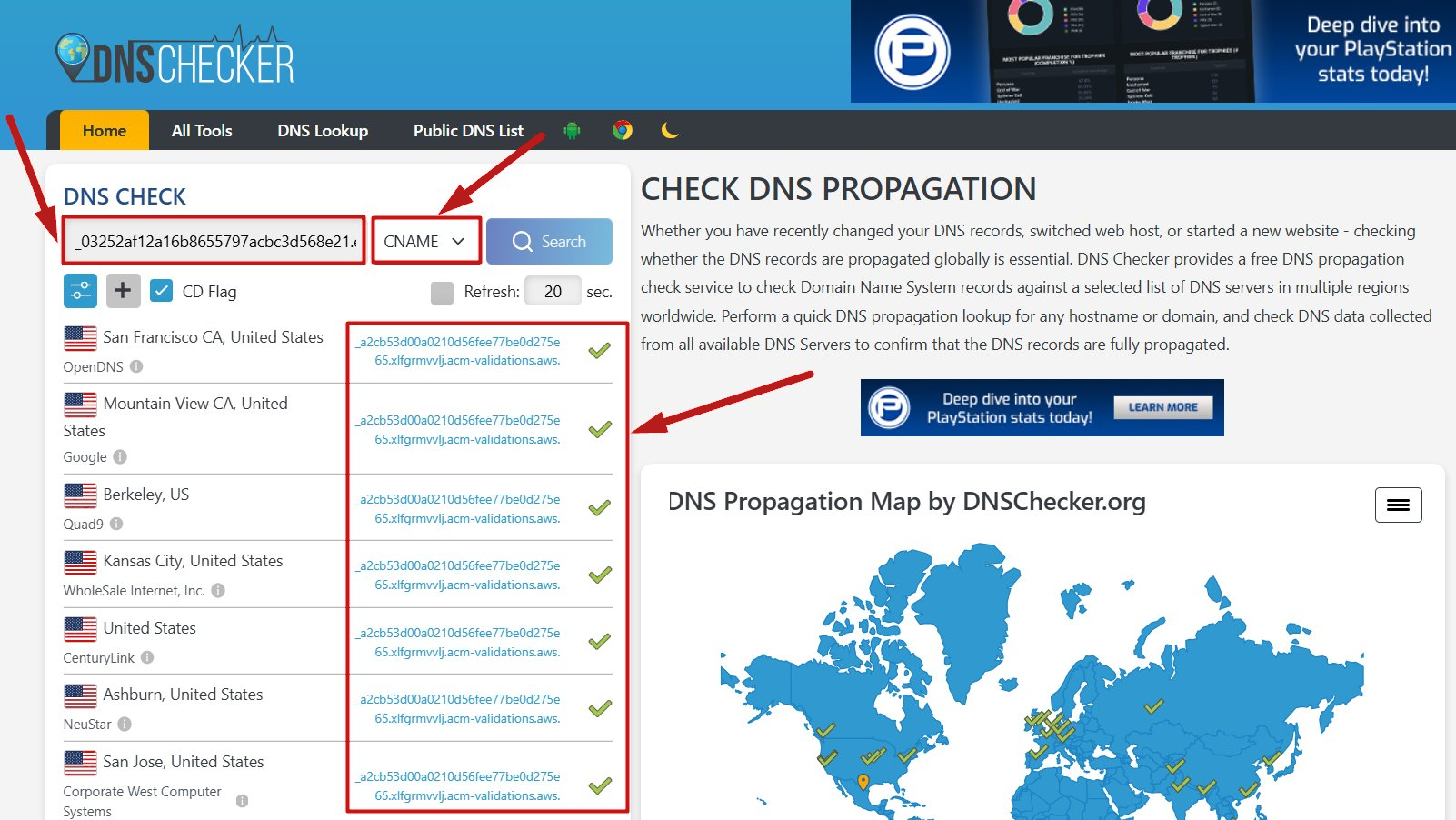Go to the Home tab
The image size is (1456, 820).
105,130
